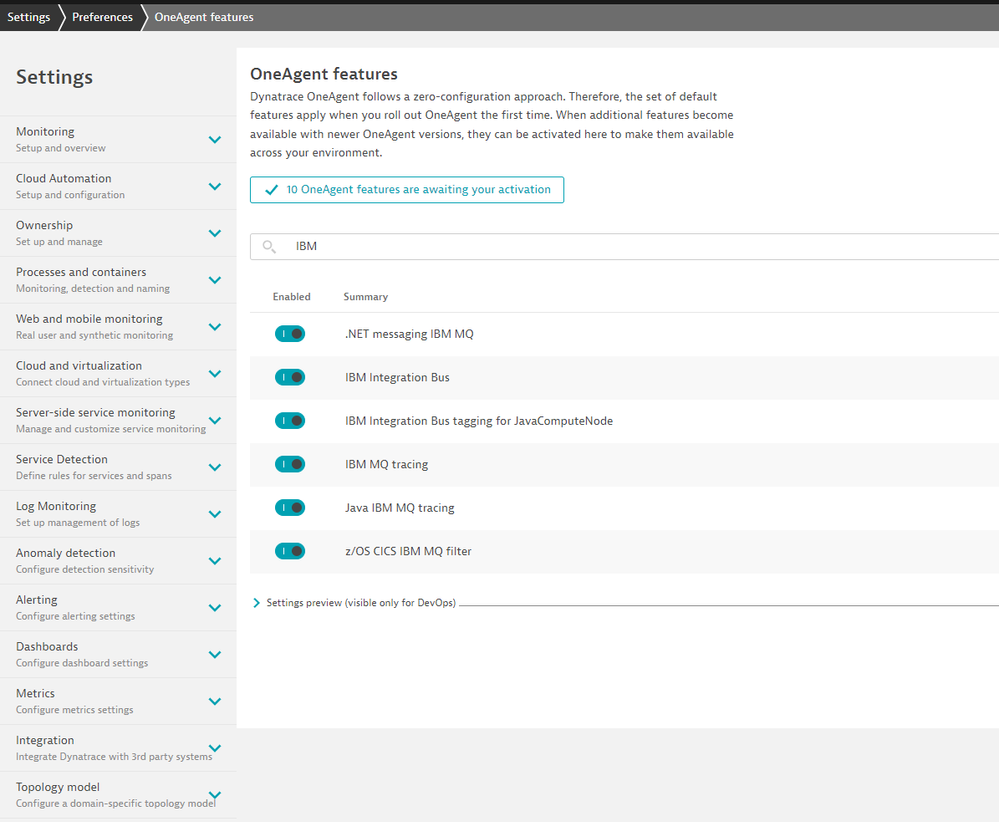Sort by the Summary column header
The height and width of the screenshot is (822, 999).
pos(366,297)
